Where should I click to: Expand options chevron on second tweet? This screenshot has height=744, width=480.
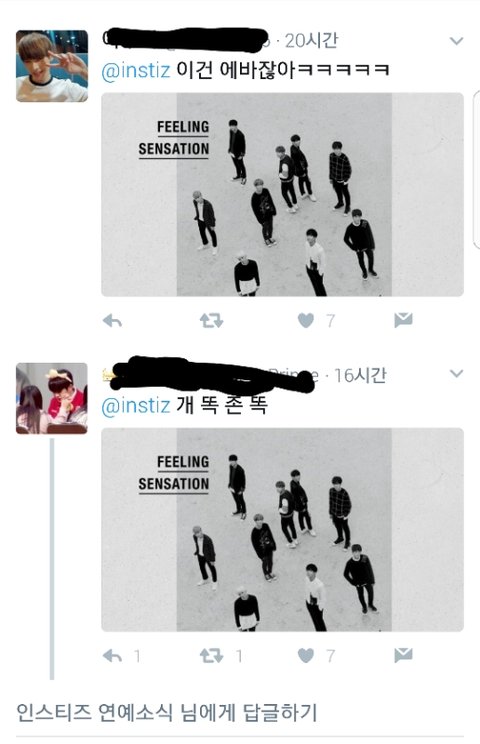tap(456, 374)
